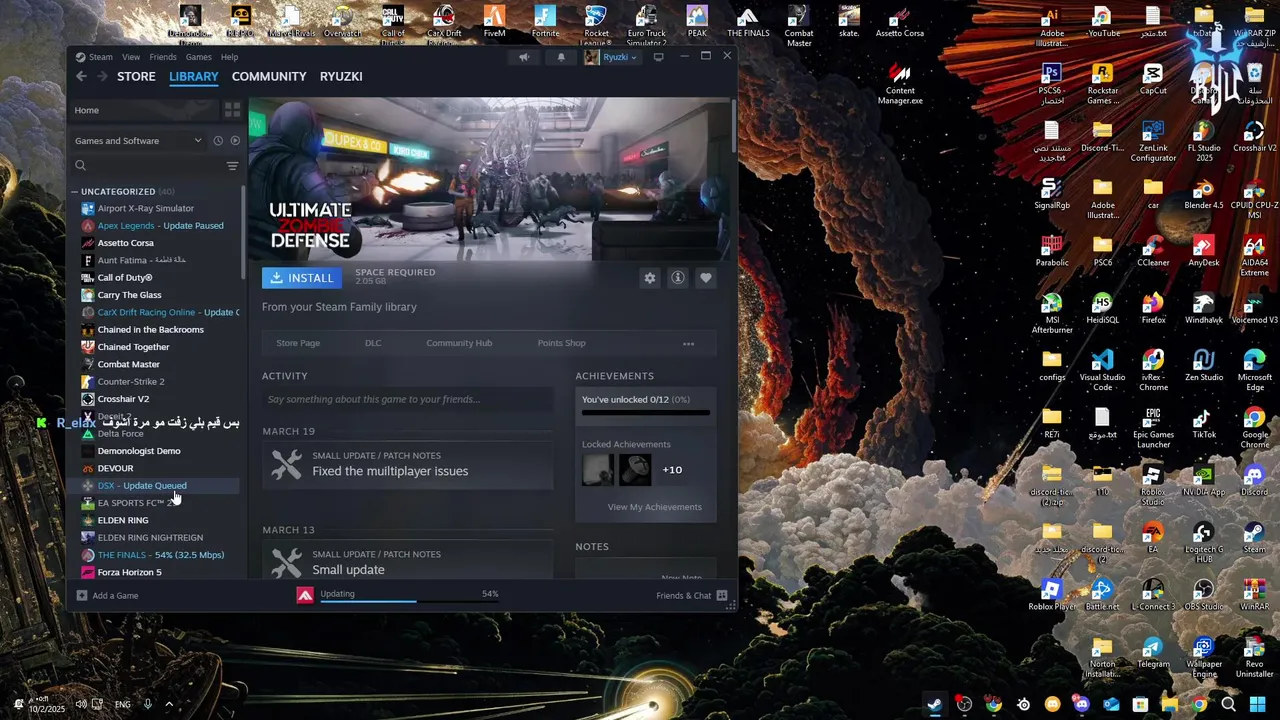
Task: Select Content Manager.exe desktop icon
Action: (900, 84)
